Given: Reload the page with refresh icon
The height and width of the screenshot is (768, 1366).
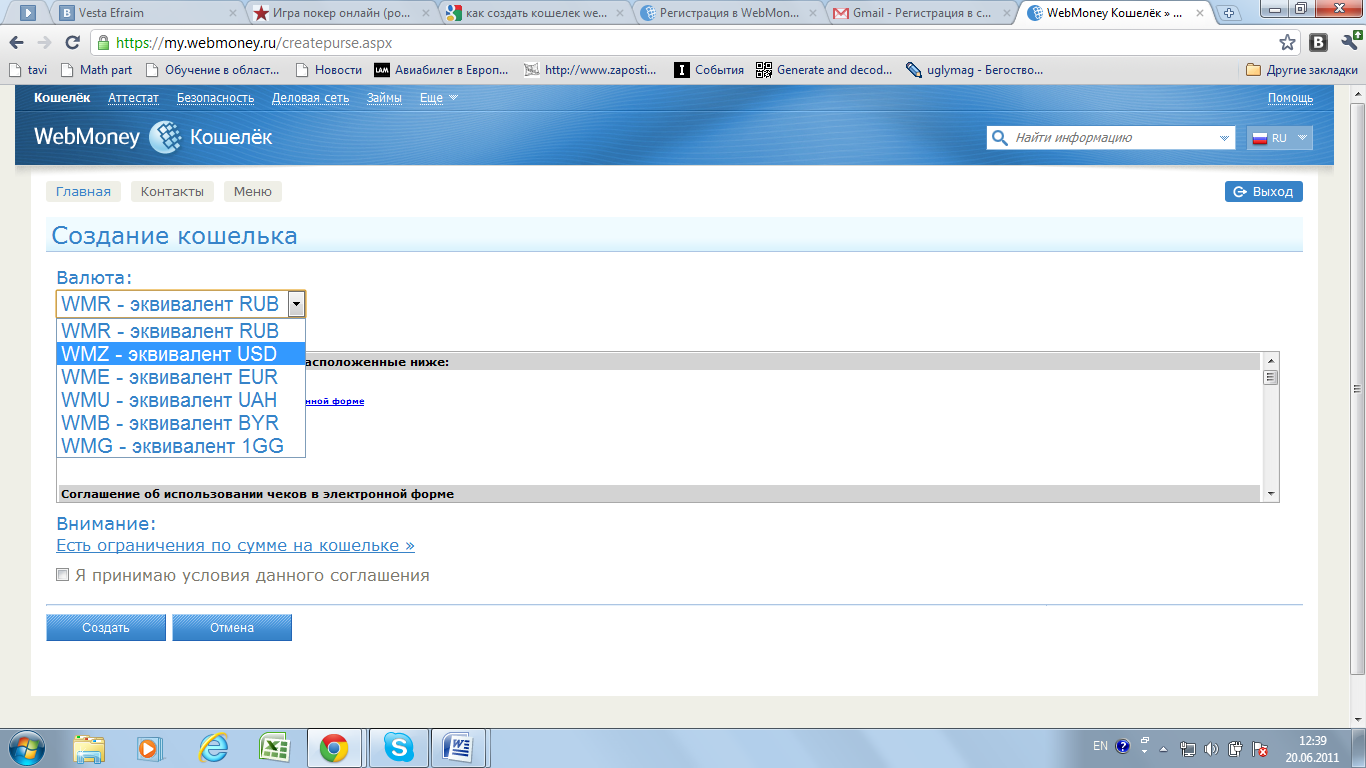Looking at the screenshot, I should coord(72,43).
